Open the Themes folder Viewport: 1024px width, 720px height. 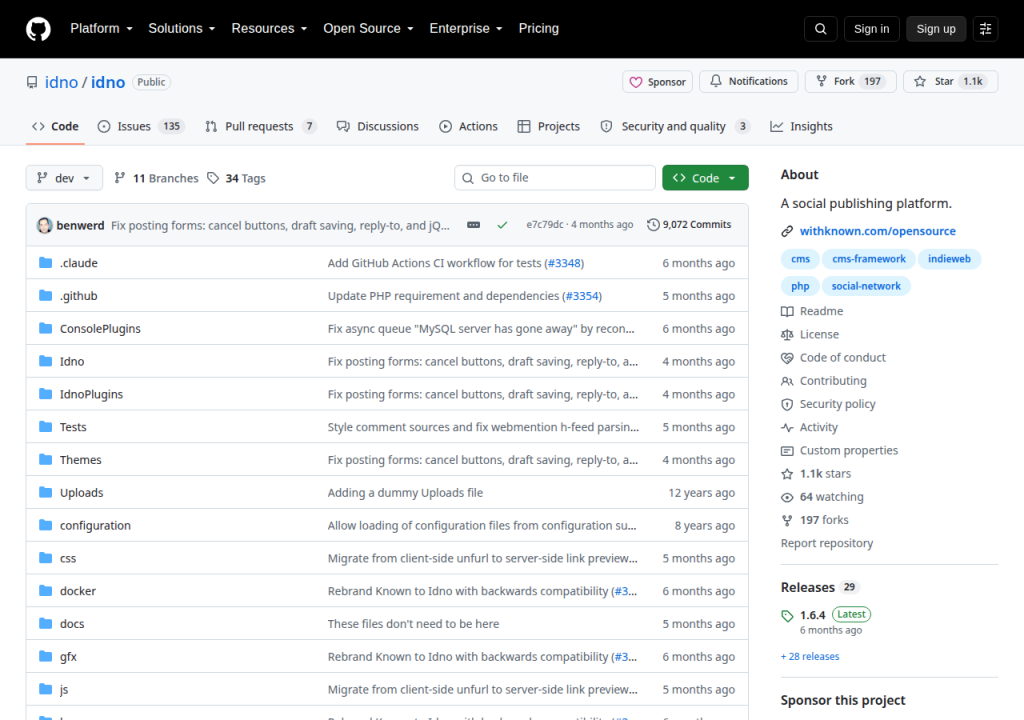(x=80, y=460)
